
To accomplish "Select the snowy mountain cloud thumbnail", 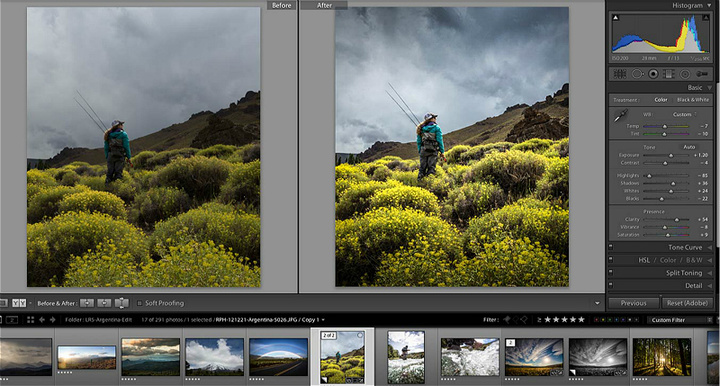I will click(x=214, y=357).
